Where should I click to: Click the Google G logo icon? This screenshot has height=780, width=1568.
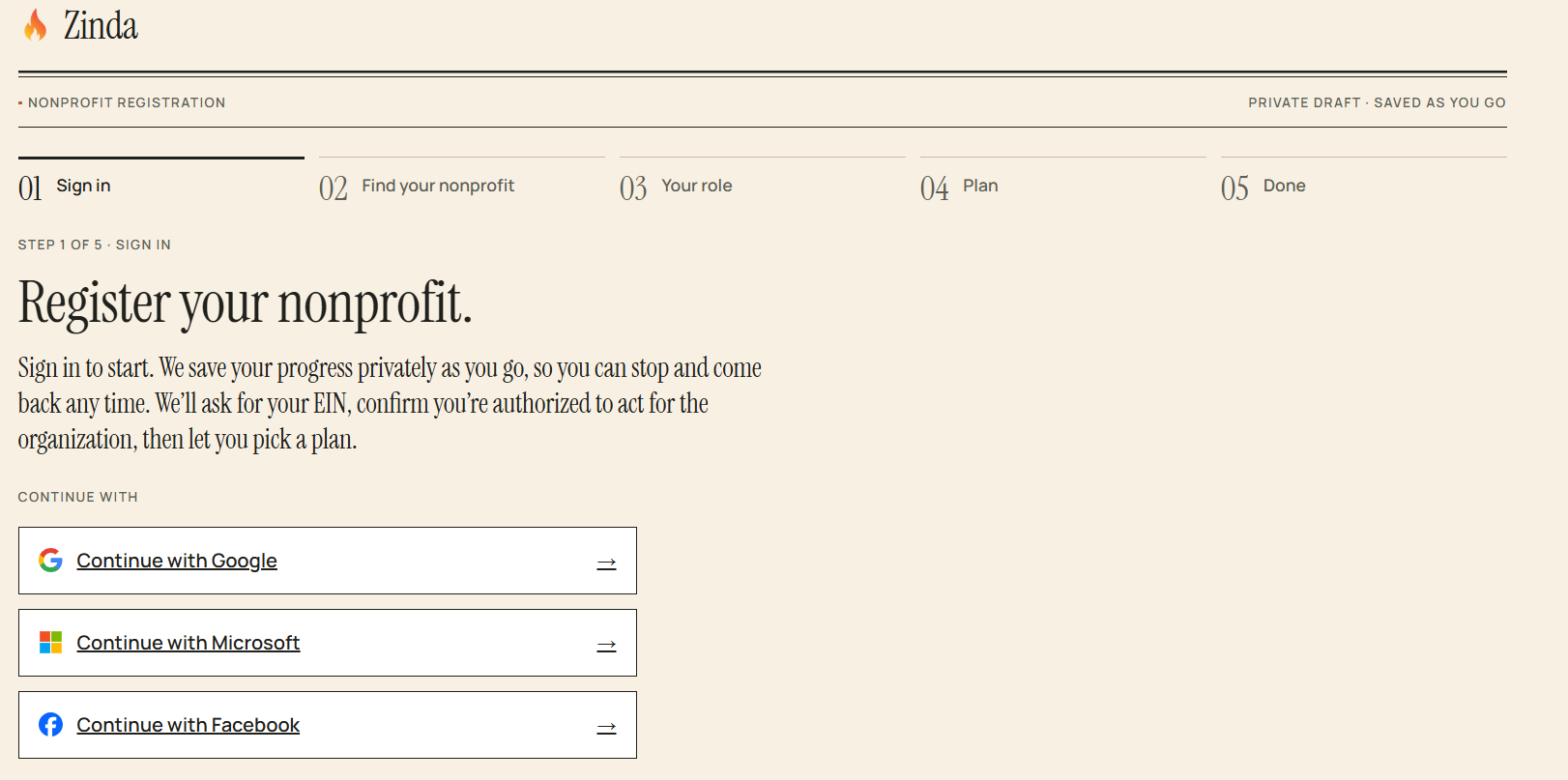pyautogui.click(x=50, y=560)
